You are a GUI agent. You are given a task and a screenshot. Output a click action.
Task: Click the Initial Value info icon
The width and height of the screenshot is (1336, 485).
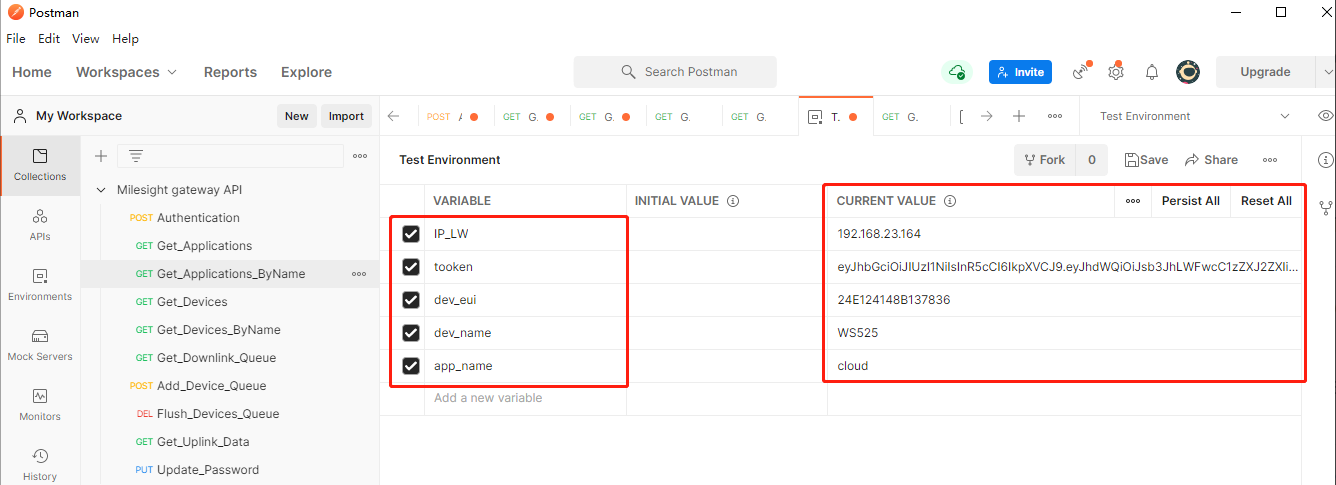tap(733, 201)
